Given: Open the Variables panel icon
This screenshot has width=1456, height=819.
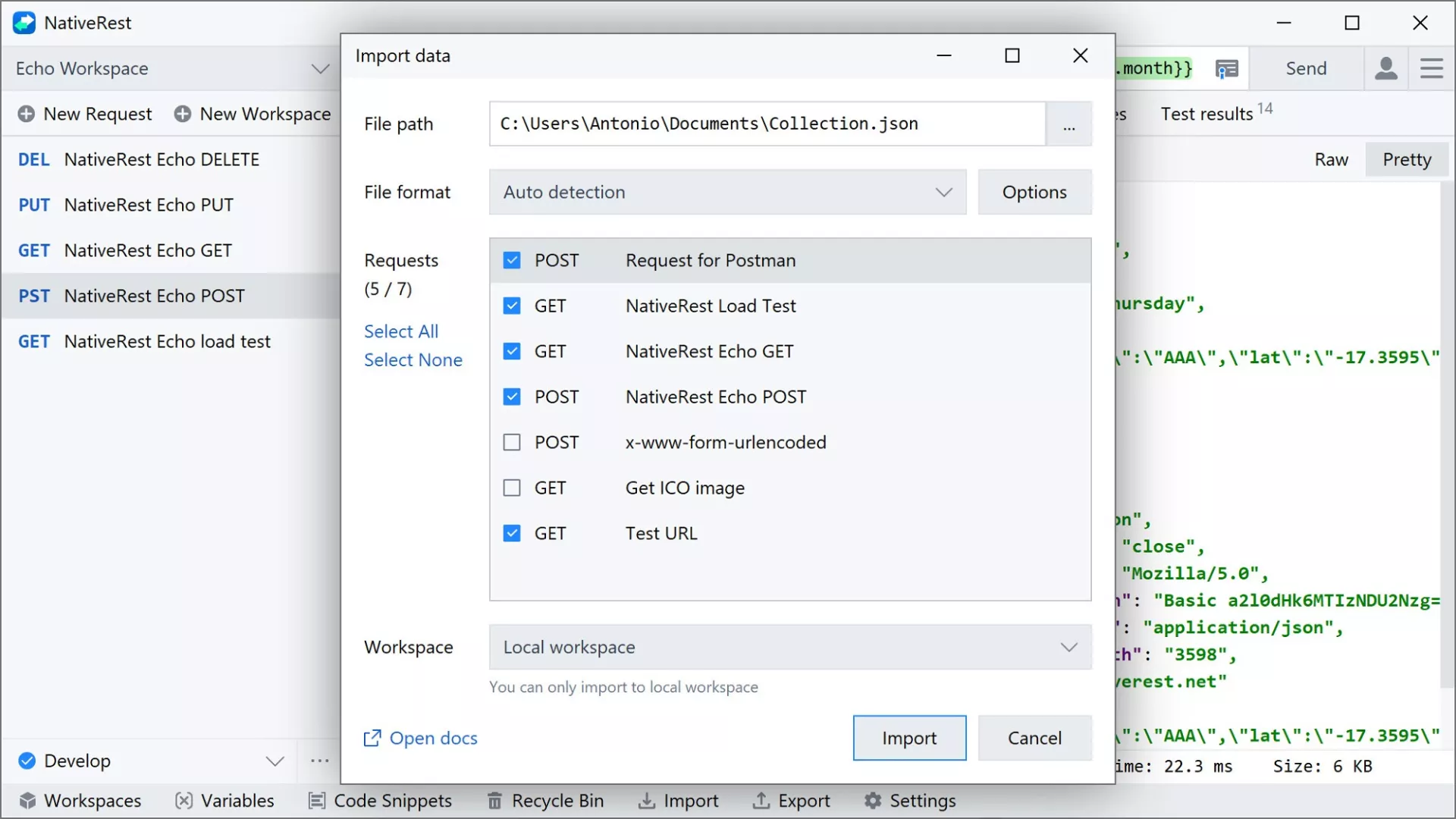Looking at the screenshot, I should click(184, 801).
